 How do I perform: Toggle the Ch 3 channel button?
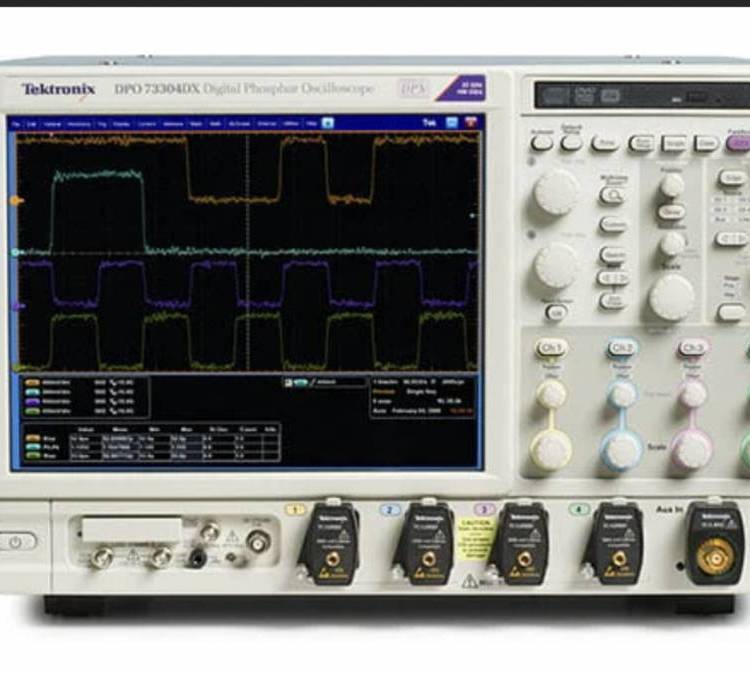[x=692, y=348]
